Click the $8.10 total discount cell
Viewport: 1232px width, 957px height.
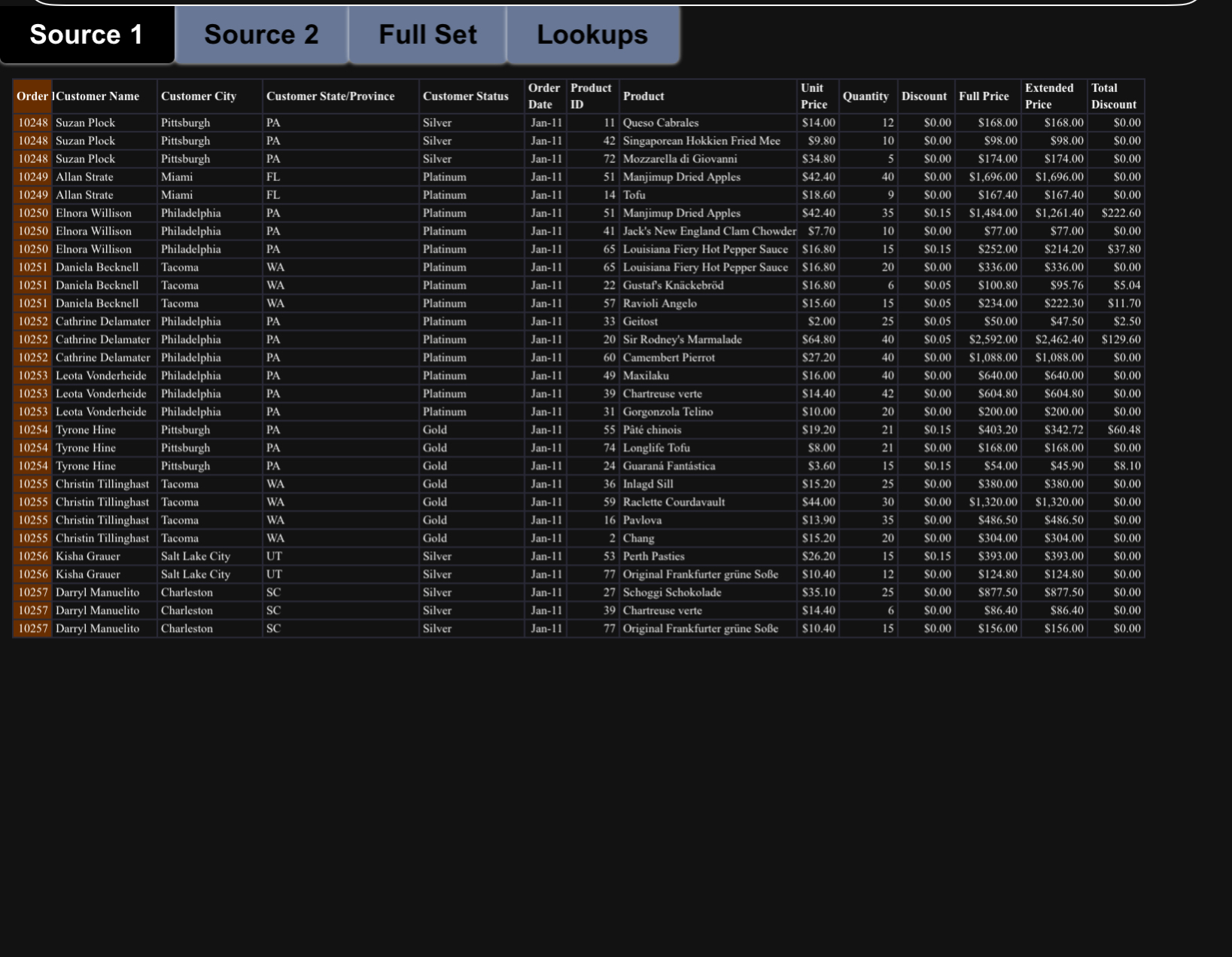(1116, 466)
